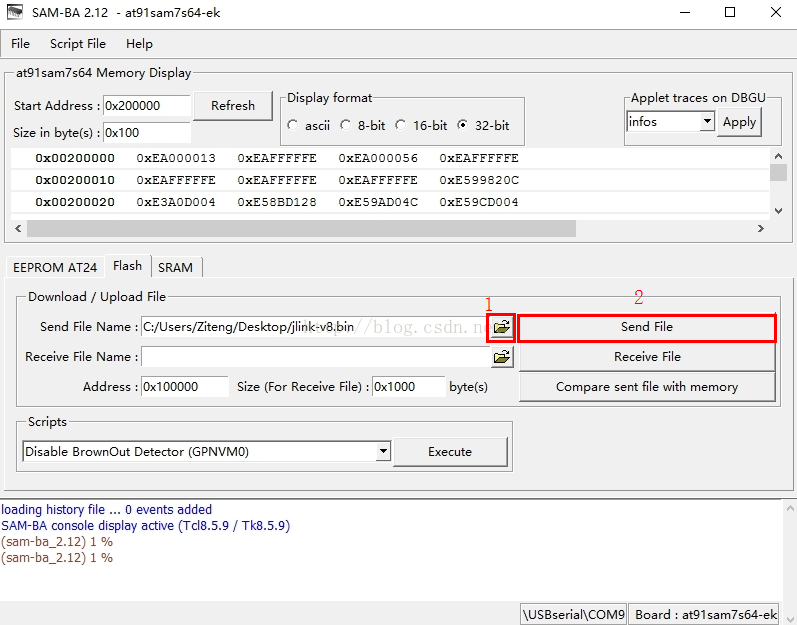Screen dimensions: 797x625
Task: Click the SAM-BA app icon in title bar
Action: (x=17, y=13)
